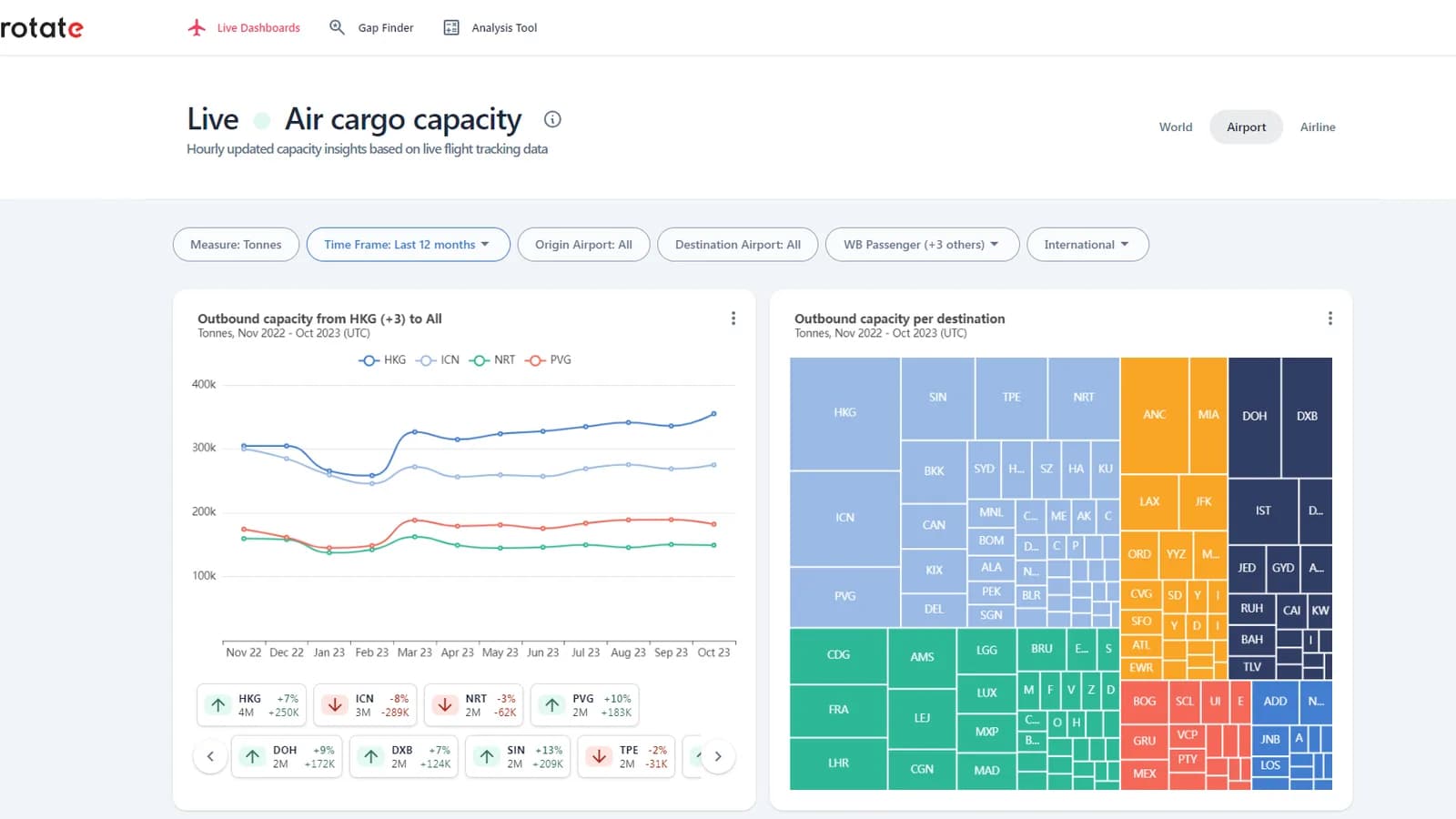Open the Measure: Tonnes filter
This screenshot has height=819, width=1456.
[x=236, y=245]
